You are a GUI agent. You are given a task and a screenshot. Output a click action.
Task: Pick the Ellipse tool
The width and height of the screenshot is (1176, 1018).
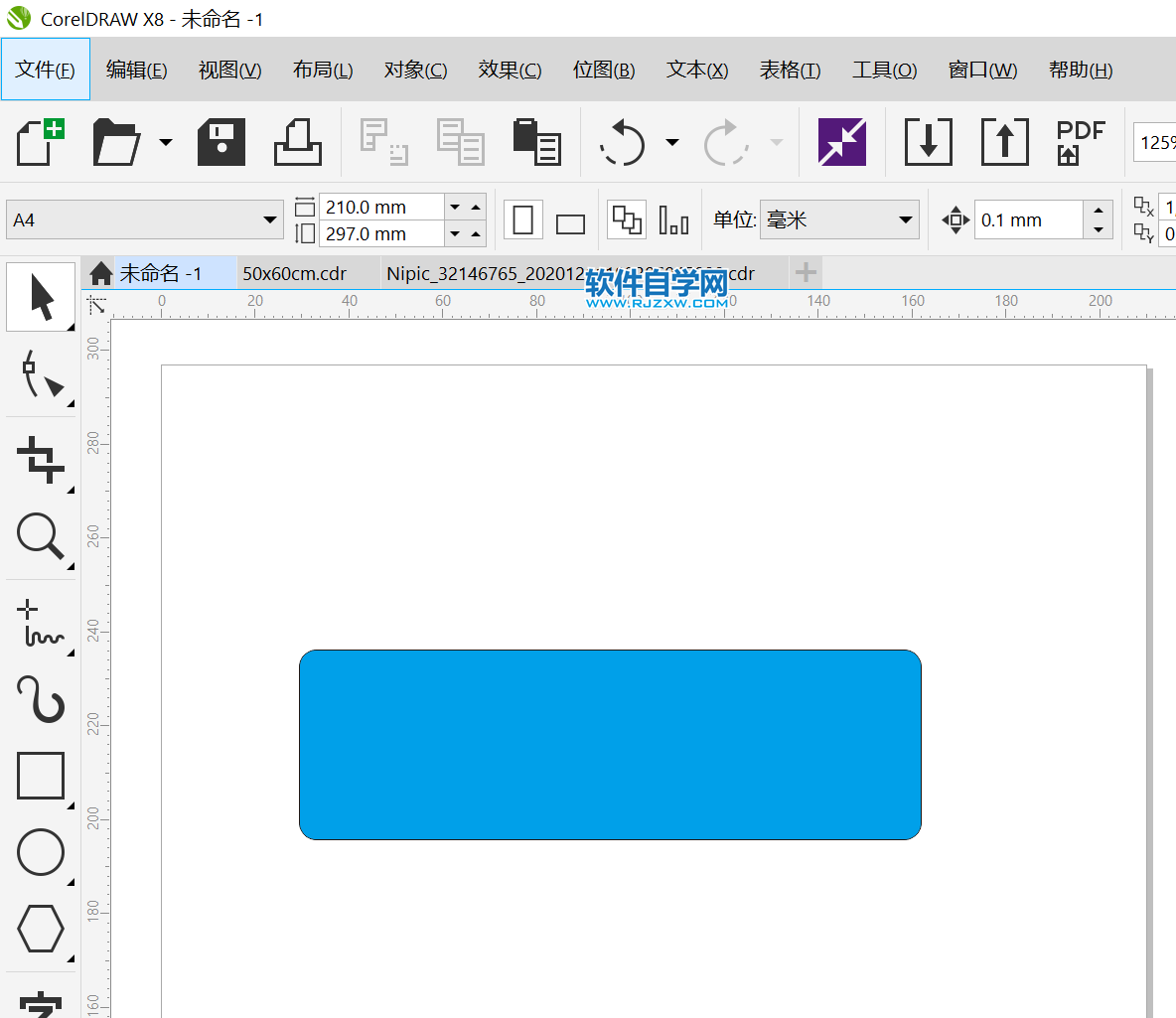pos(41,852)
